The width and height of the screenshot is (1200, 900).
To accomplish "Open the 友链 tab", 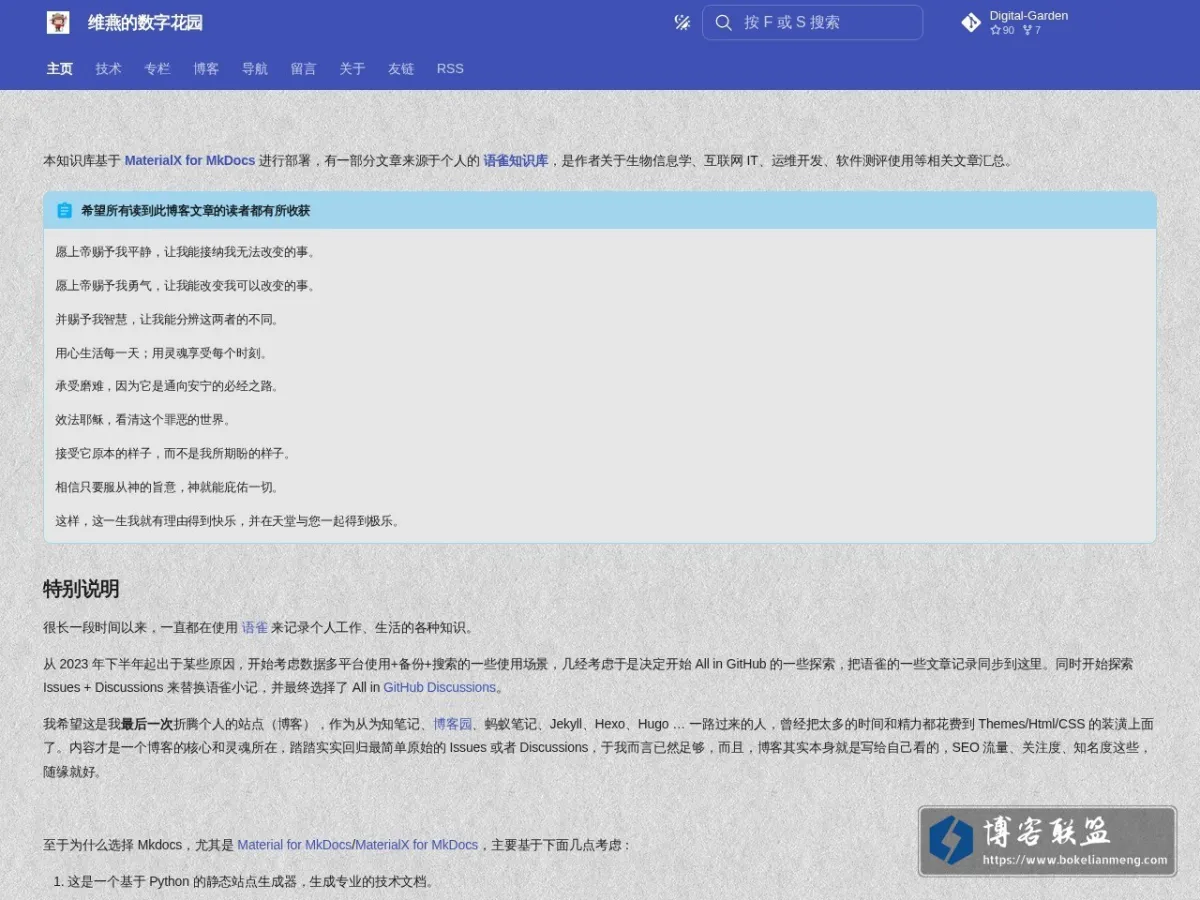I will tap(401, 68).
